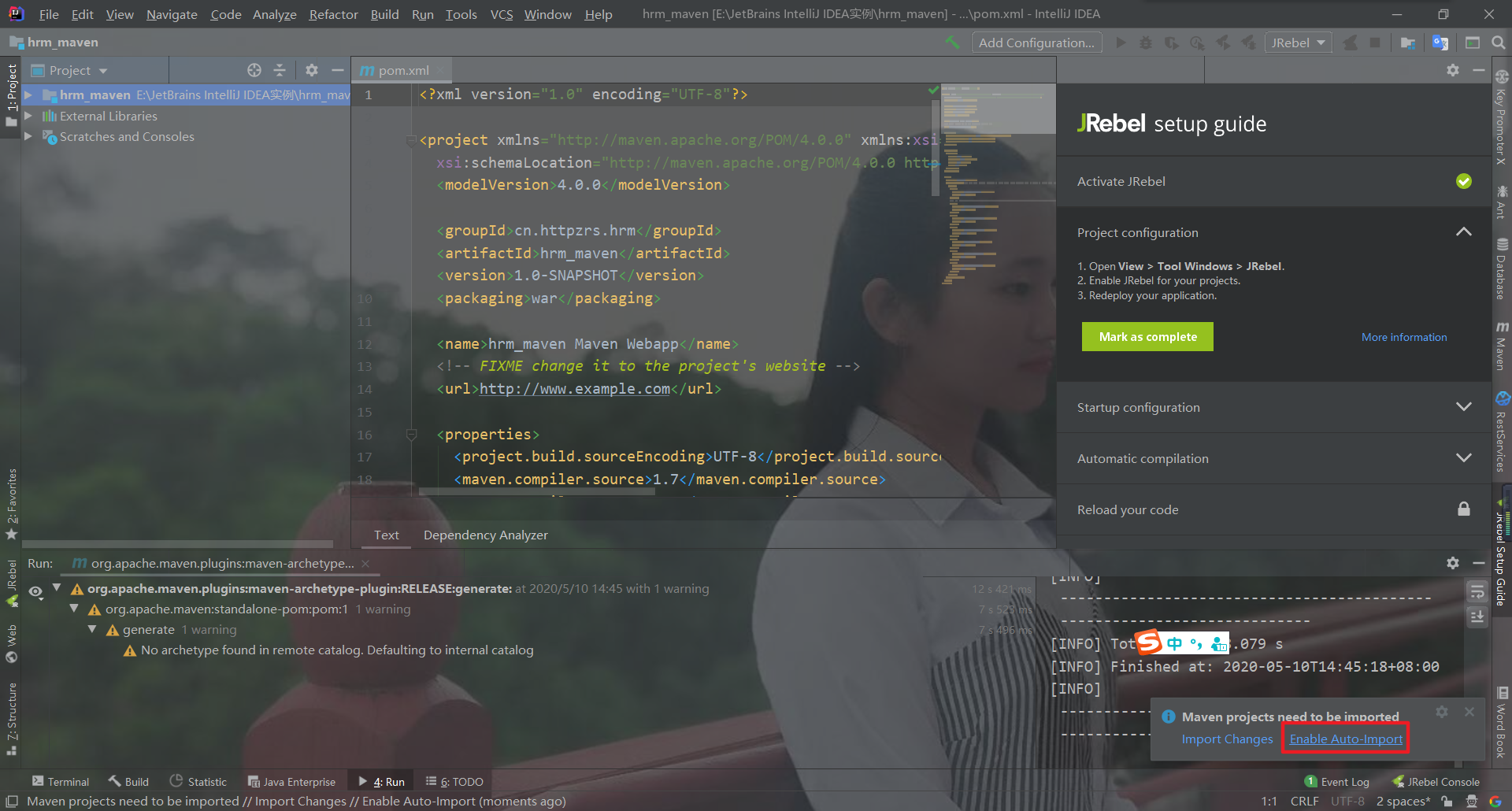
Task: Open the Project view dropdown
Action: click(x=69, y=70)
